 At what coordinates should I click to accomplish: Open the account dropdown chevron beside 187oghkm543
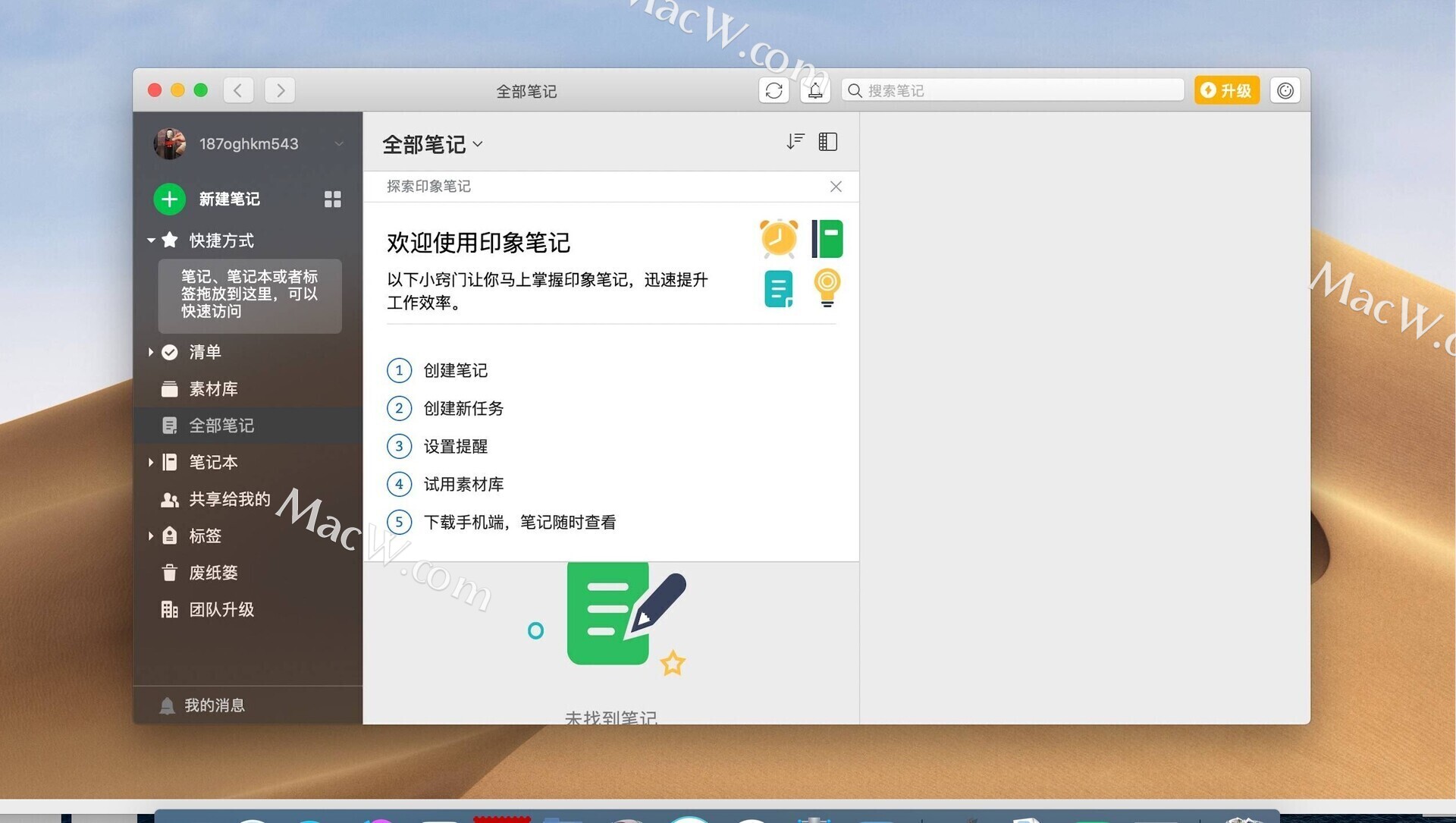339,143
